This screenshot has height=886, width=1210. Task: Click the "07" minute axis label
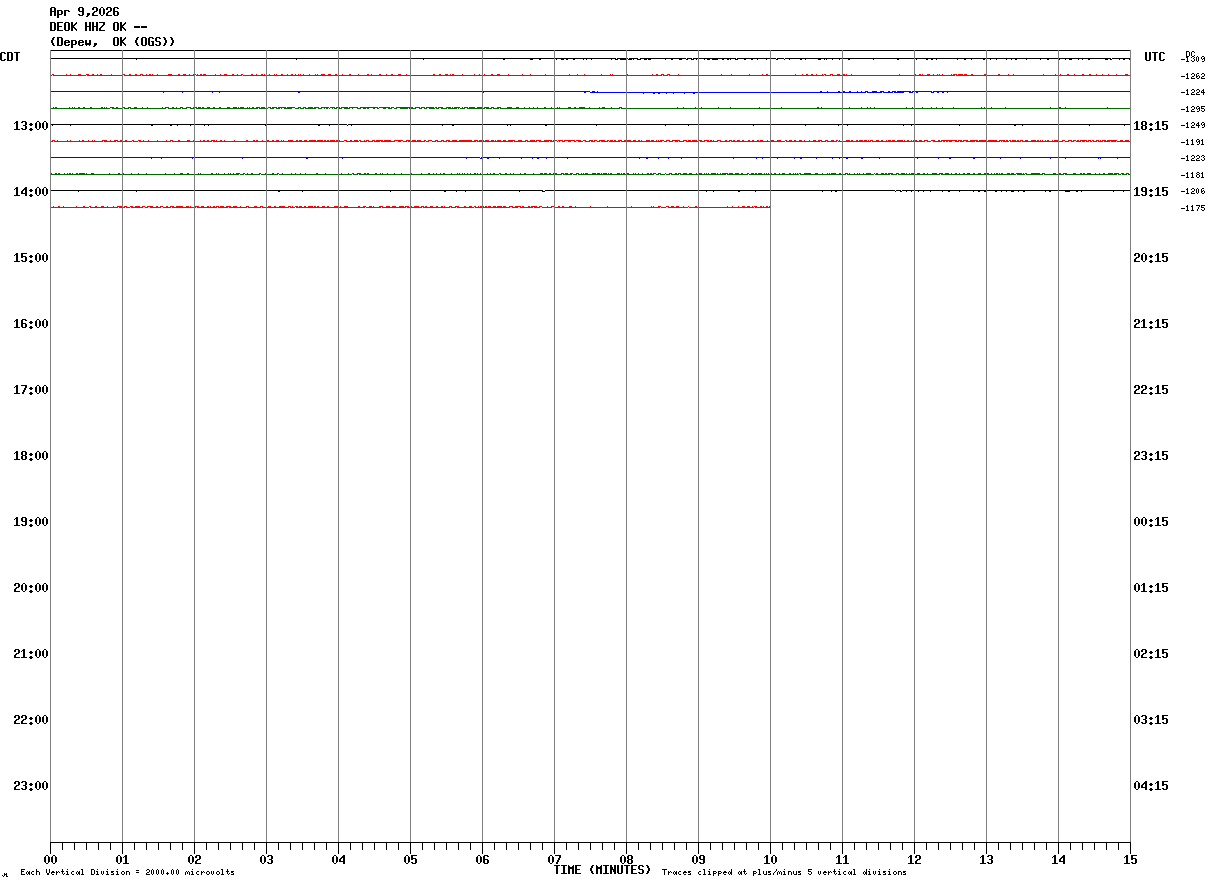pyautogui.click(x=554, y=859)
